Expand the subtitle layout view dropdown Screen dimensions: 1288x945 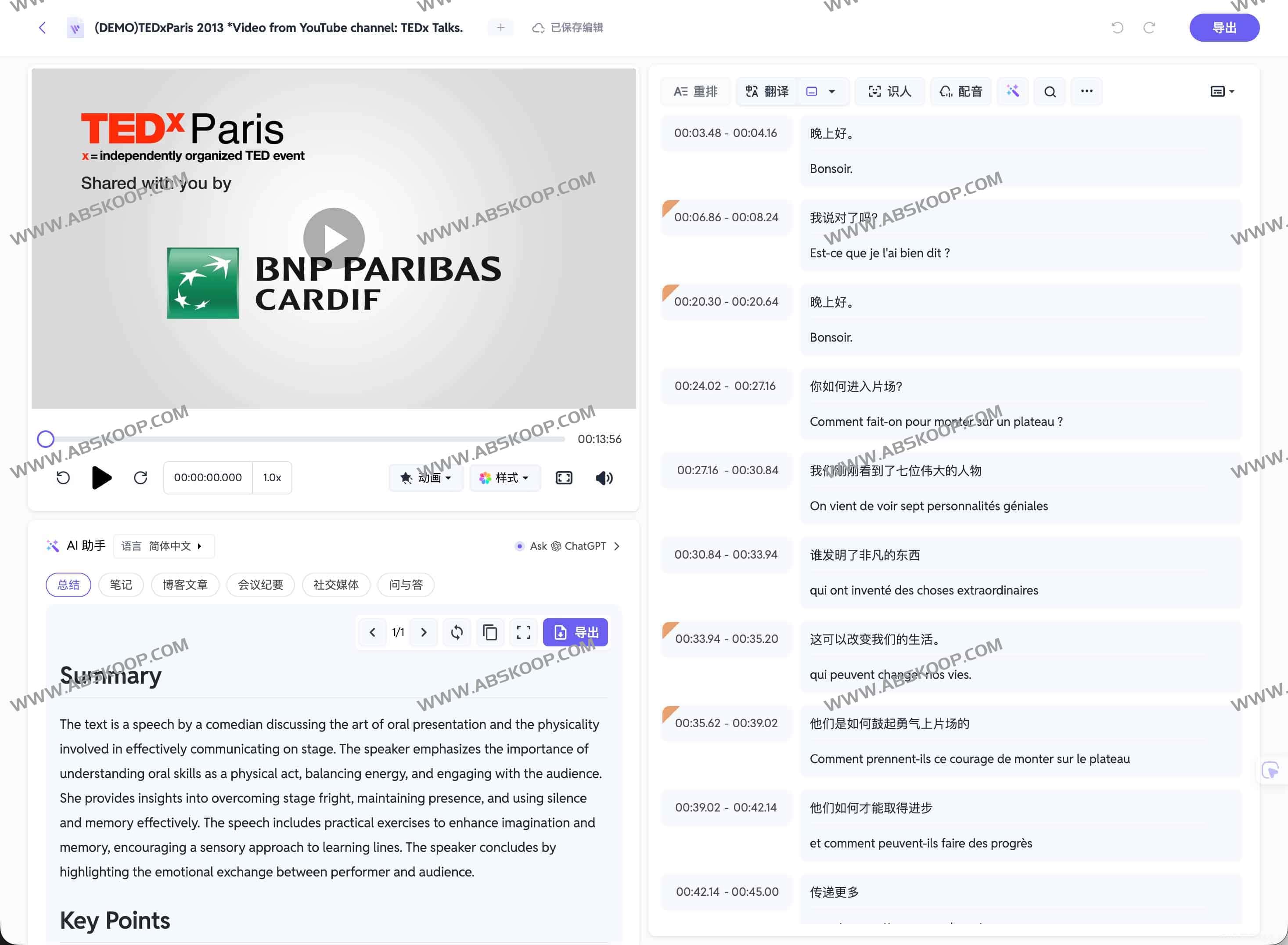coord(1222,91)
